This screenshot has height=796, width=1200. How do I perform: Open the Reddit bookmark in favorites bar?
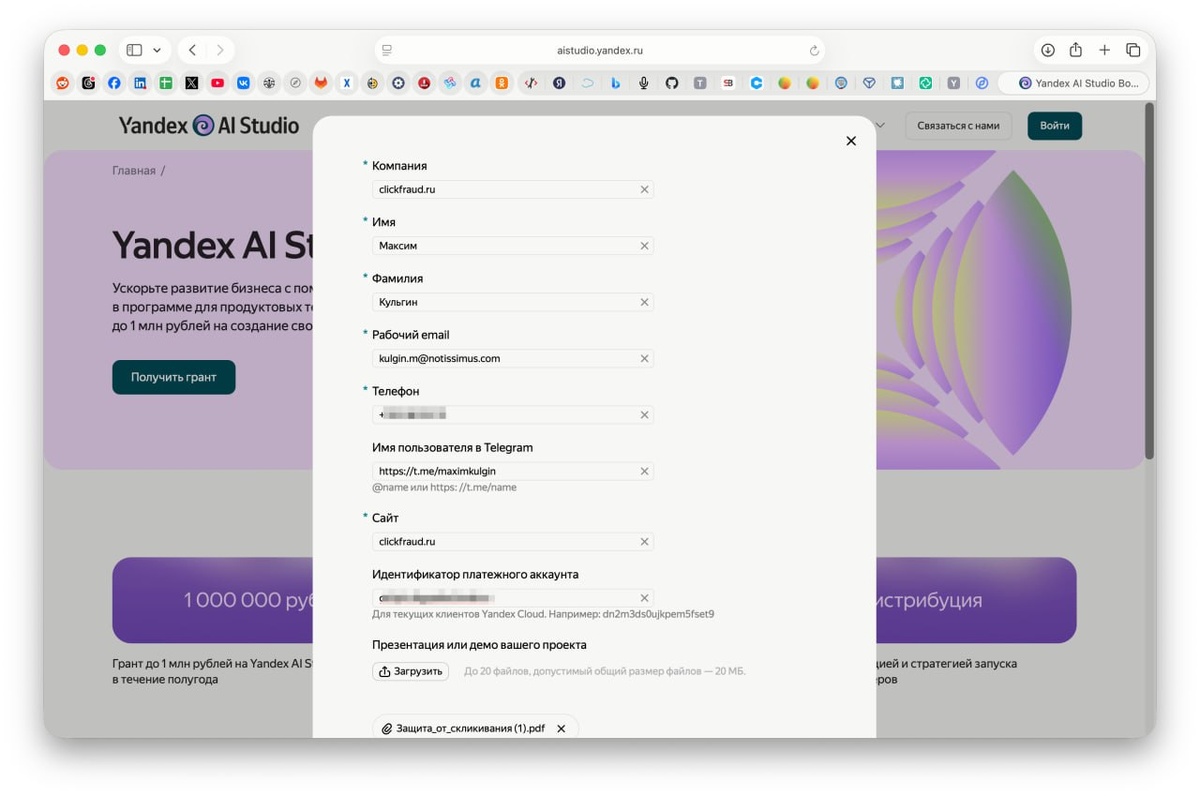pos(63,83)
